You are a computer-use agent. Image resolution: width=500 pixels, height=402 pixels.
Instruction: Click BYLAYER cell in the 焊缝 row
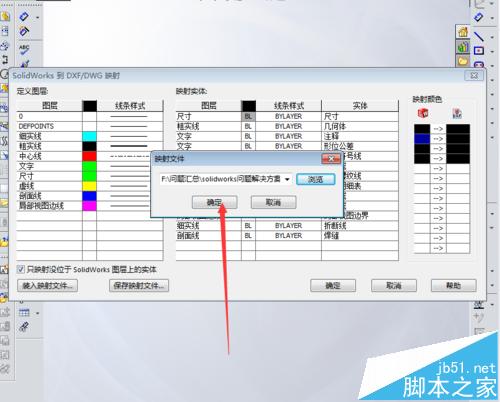point(288,236)
